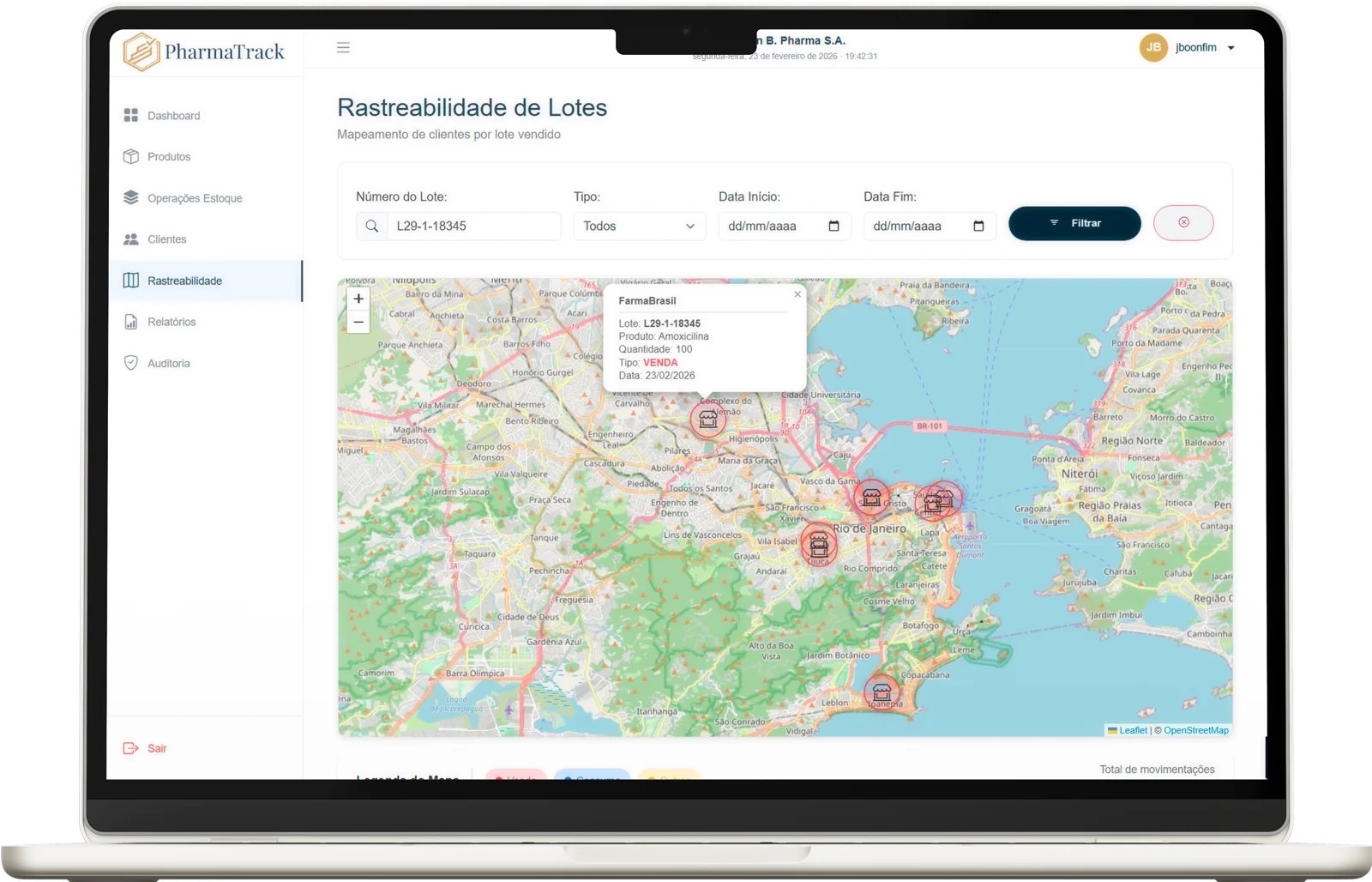
Task: Click the 'Total de movimentações' text
Action: (x=1157, y=769)
